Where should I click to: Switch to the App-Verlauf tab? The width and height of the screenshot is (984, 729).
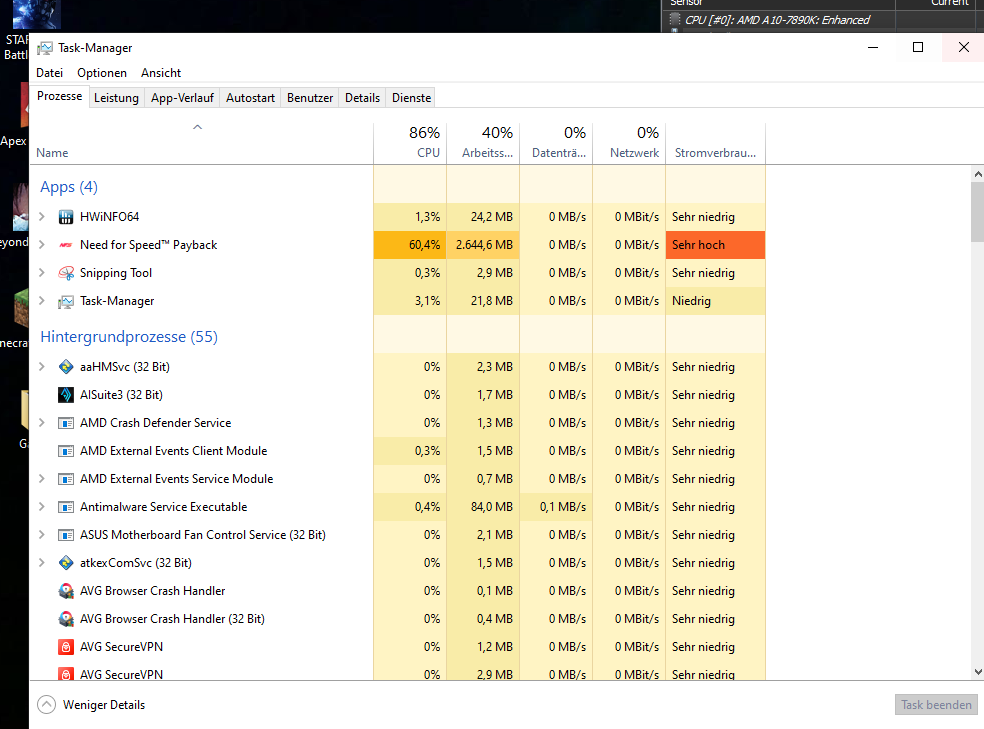click(182, 98)
